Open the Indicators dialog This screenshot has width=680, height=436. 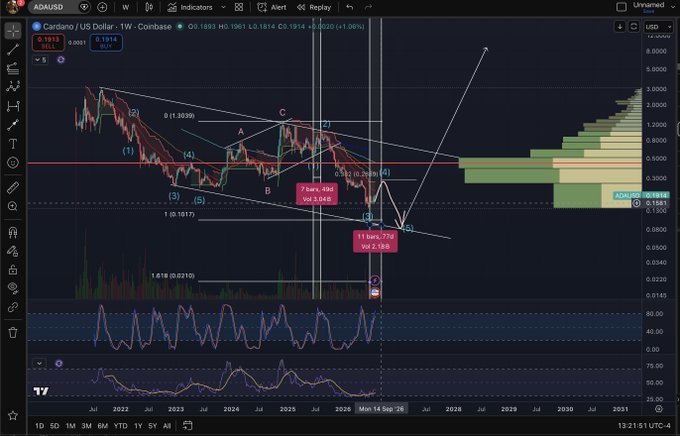click(190, 7)
